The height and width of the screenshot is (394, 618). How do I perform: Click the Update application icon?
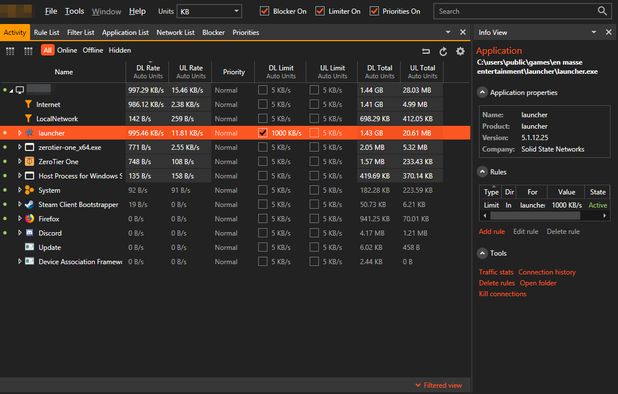[x=30, y=247]
